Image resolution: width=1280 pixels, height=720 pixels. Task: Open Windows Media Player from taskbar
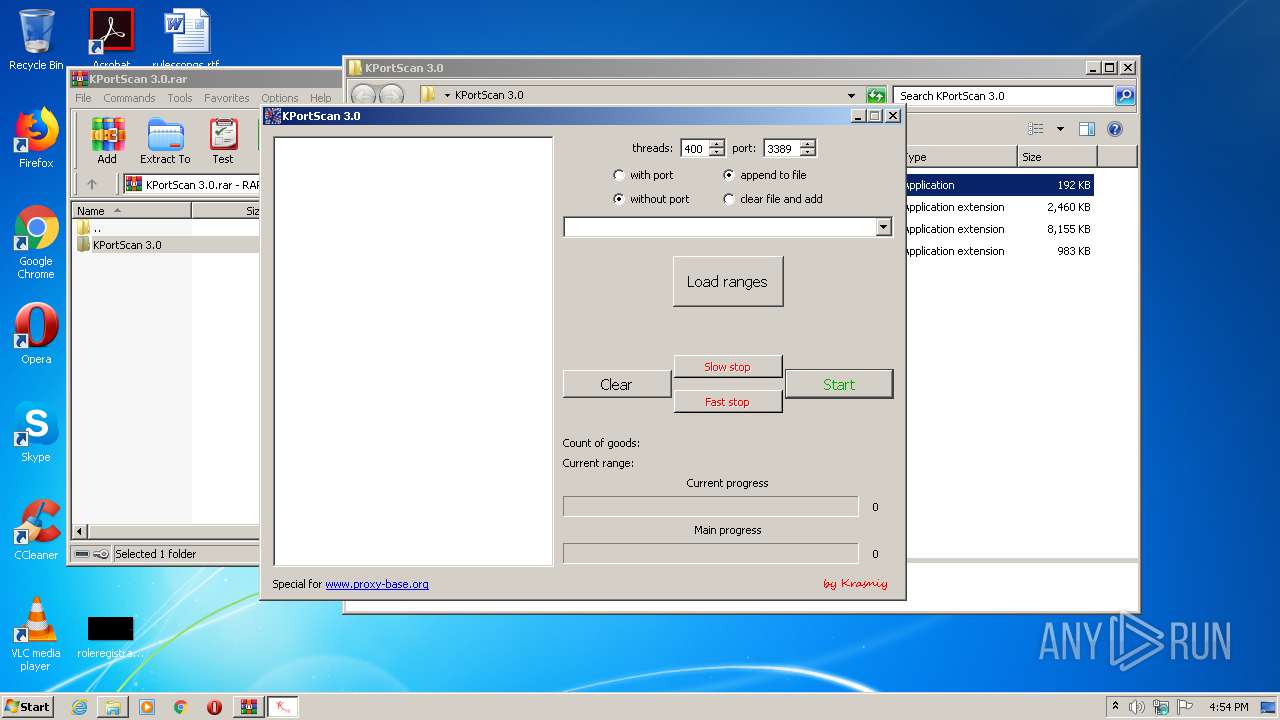147,707
